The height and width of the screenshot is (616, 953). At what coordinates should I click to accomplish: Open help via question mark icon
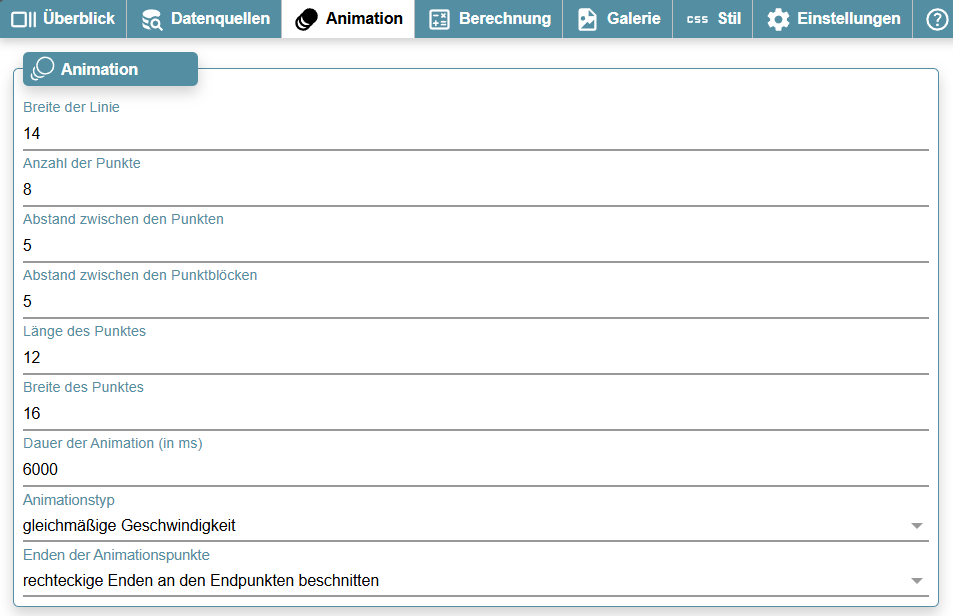[937, 19]
